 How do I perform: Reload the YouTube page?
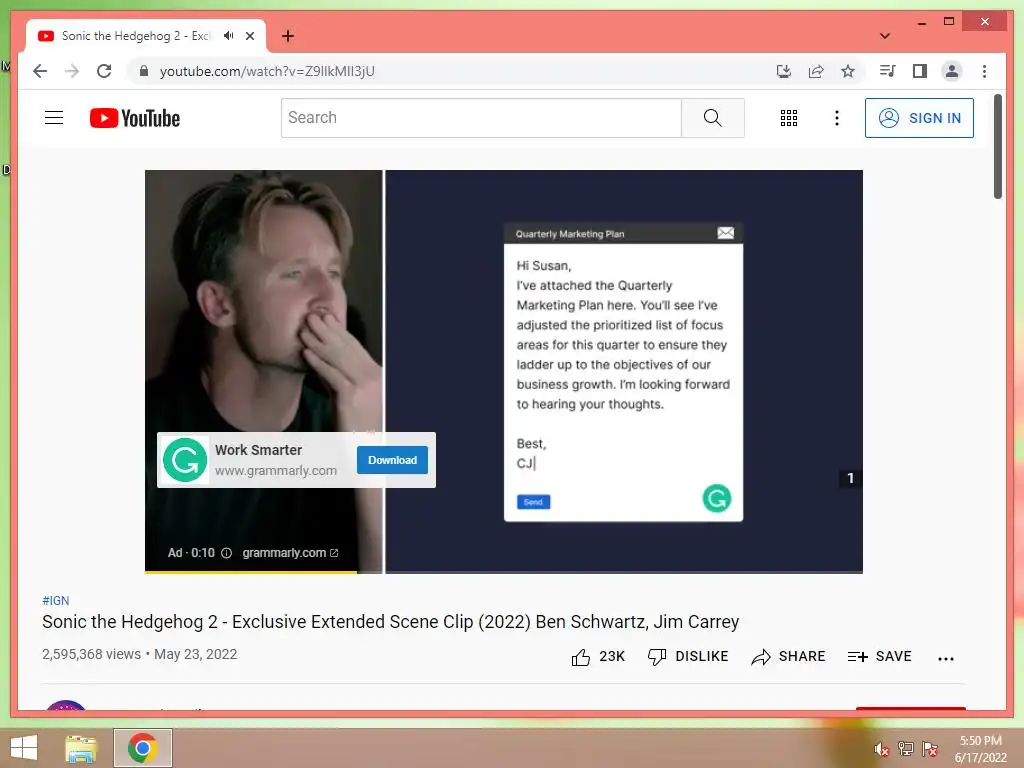[x=104, y=71]
